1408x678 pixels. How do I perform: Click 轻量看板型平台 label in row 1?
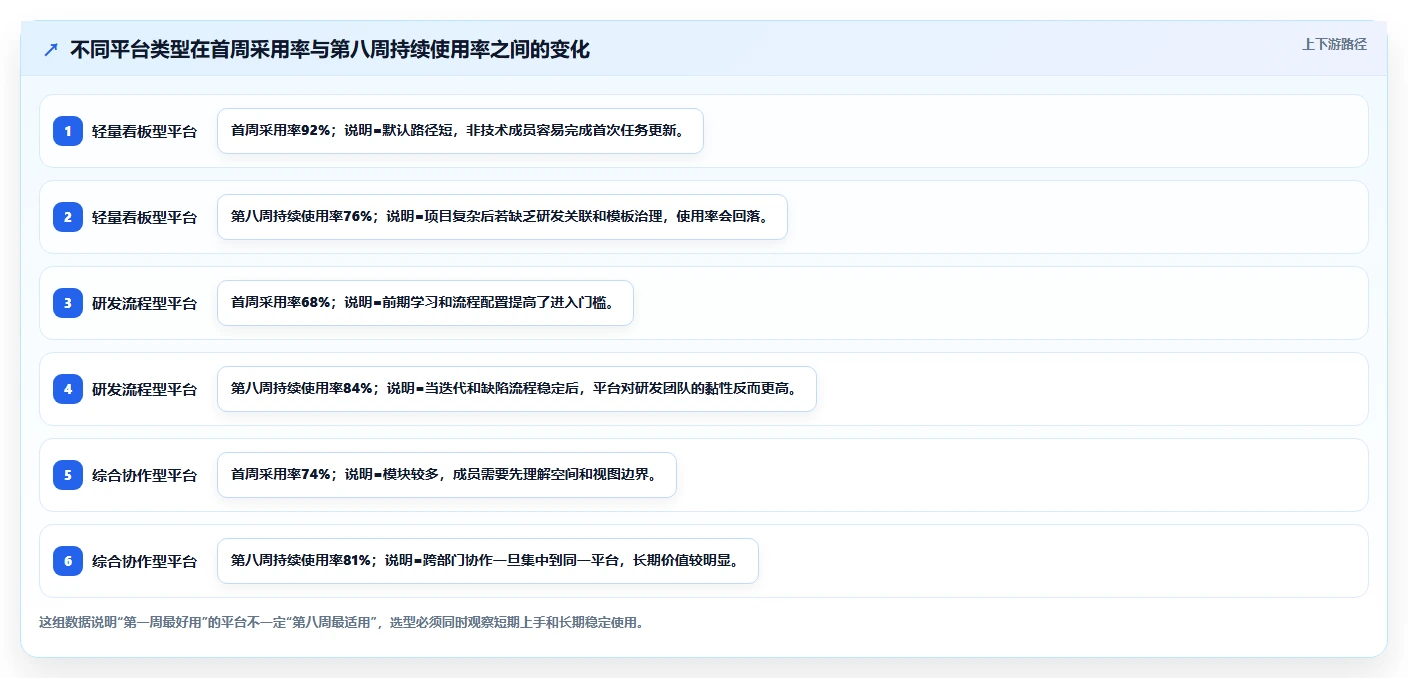tap(145, 131)
